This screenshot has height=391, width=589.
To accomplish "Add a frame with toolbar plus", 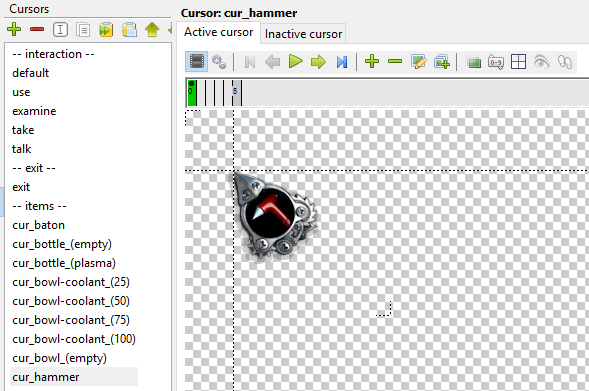I will (372, 61).
